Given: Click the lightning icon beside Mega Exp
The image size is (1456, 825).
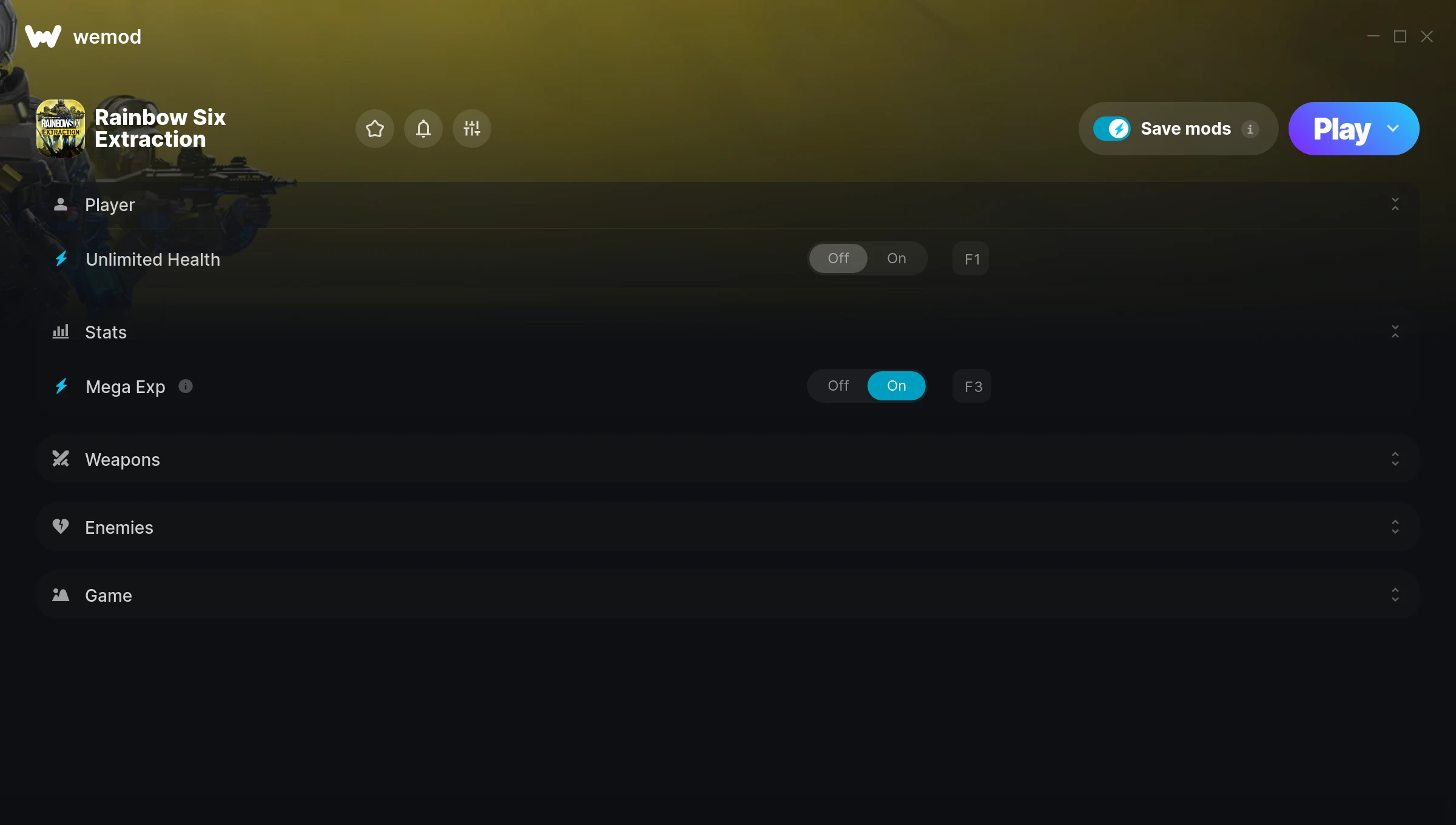Looking at the screenshot, I should (x=61, y=386).
